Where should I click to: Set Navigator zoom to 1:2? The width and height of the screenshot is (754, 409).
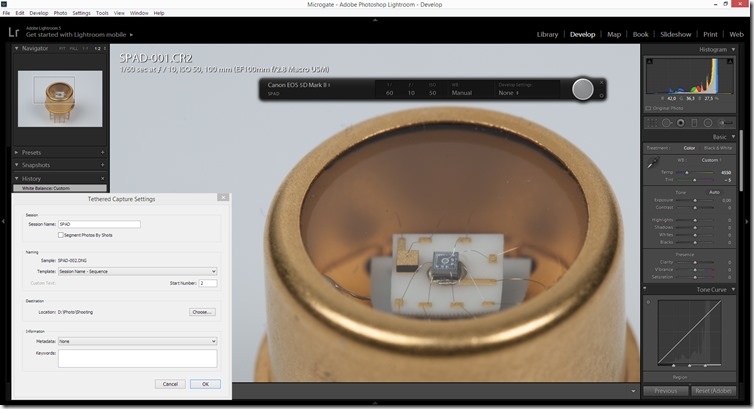[x=98, y=49]
